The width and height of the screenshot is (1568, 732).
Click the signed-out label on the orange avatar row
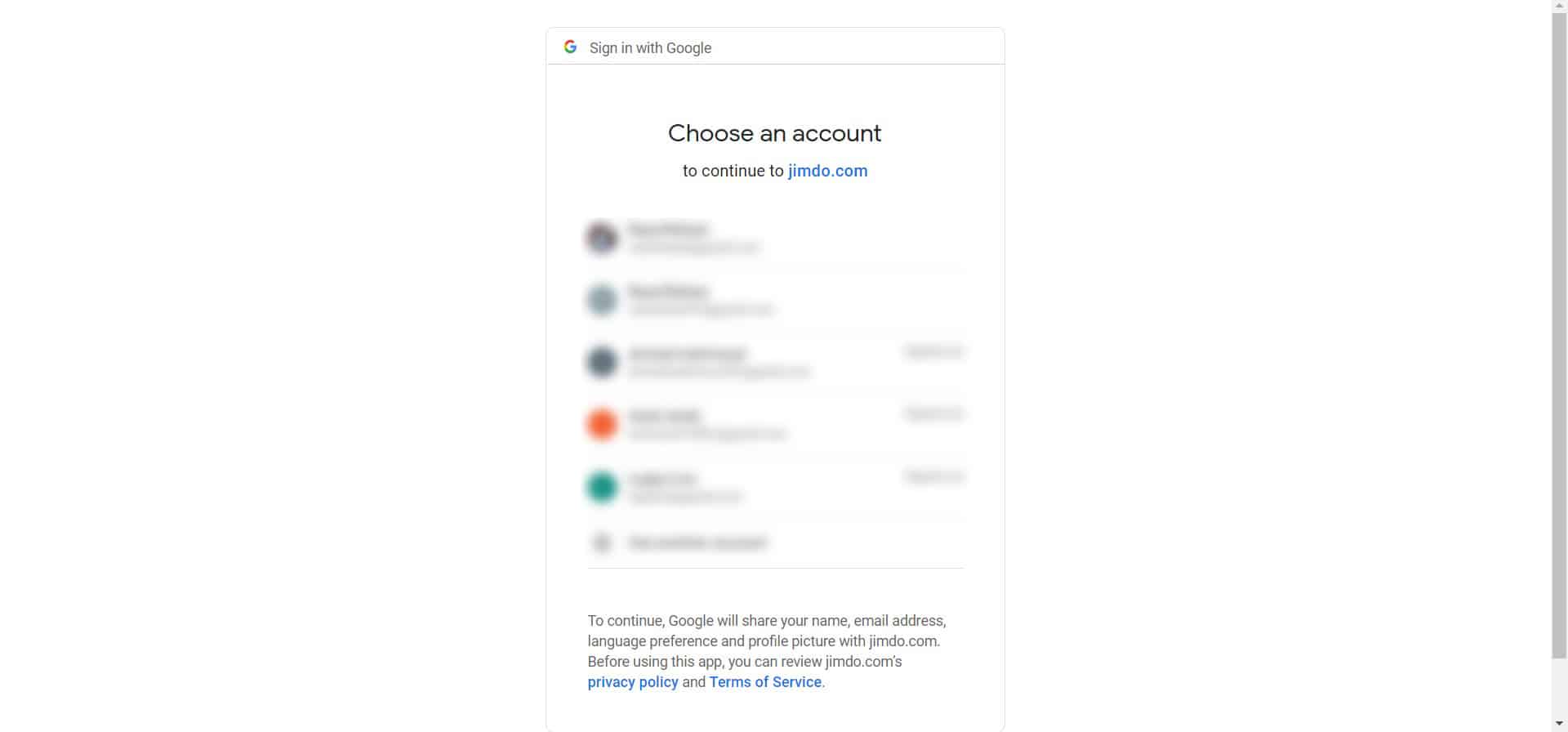[934, 413]
